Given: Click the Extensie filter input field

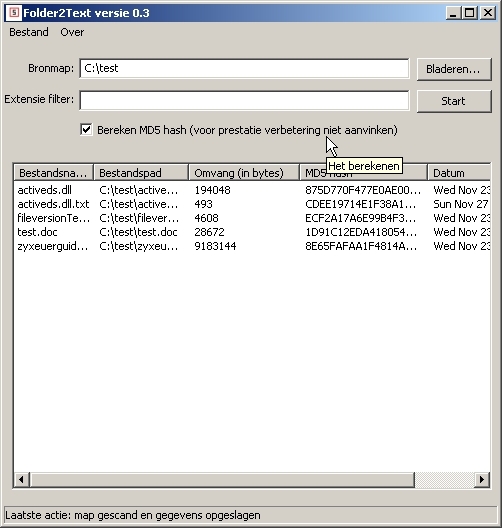Looking at the screenshot, I should [244, 100].
